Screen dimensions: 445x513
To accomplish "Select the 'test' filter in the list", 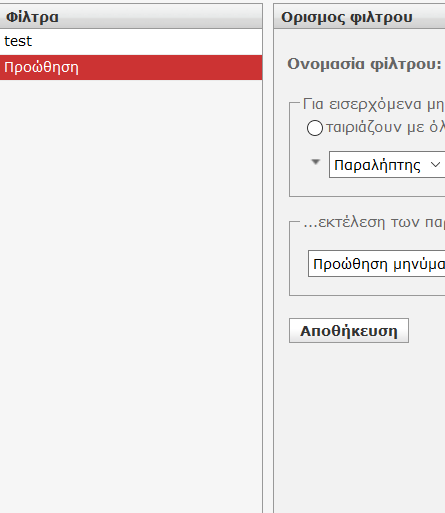I will click(131, 42).
